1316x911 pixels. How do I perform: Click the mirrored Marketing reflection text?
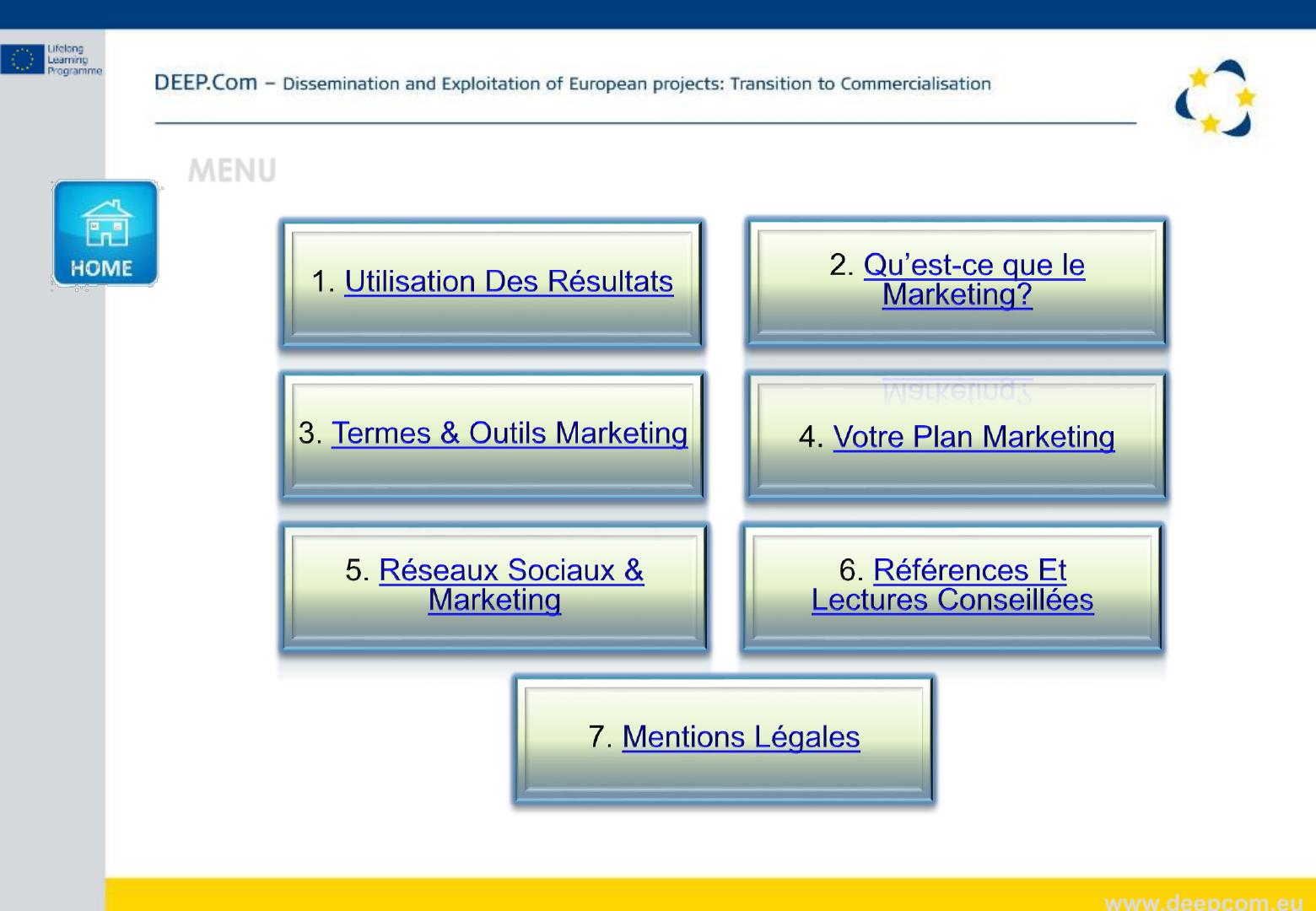tap(957, 391)
